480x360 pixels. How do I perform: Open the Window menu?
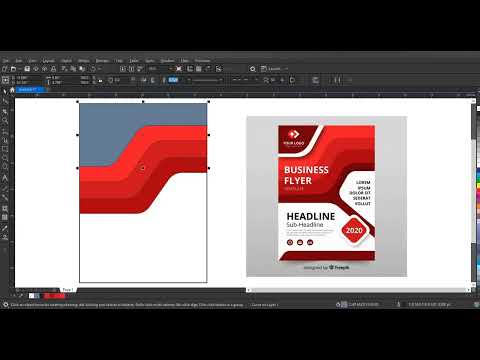pyautogui.click(x=167, y=61)
